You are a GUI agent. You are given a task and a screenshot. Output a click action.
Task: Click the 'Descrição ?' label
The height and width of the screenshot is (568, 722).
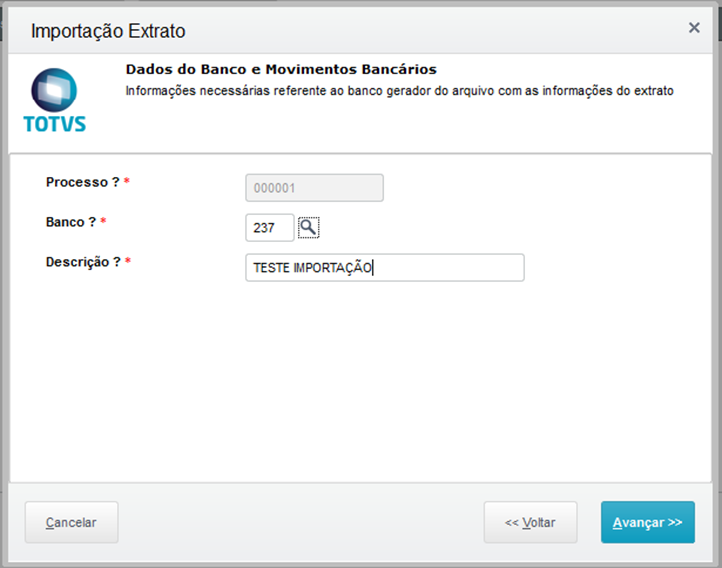tap(83, 262)
